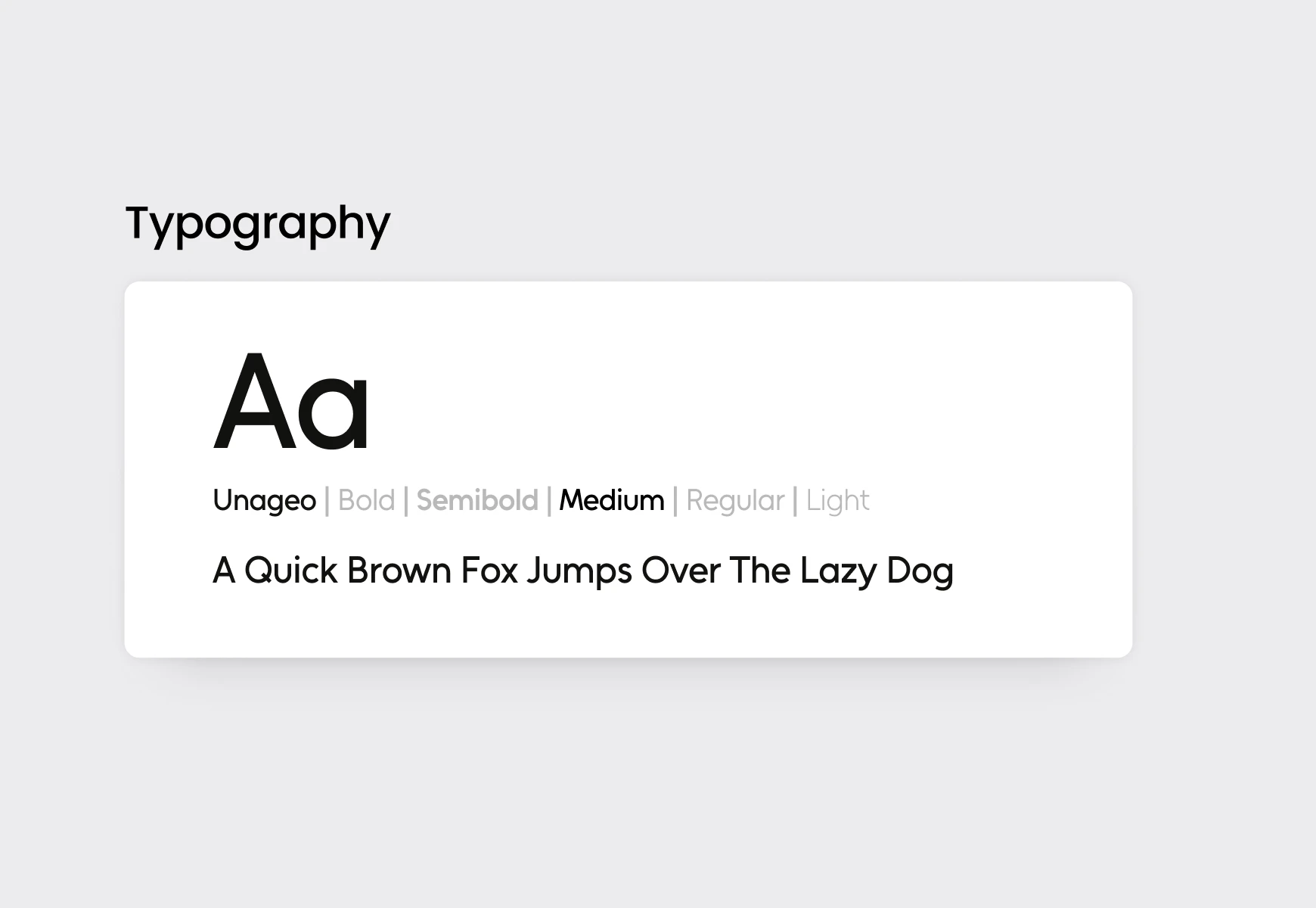This screenshot has height=908, width=1316.
Task: Click the separator between Regular and Light
Action: (795, 501)
